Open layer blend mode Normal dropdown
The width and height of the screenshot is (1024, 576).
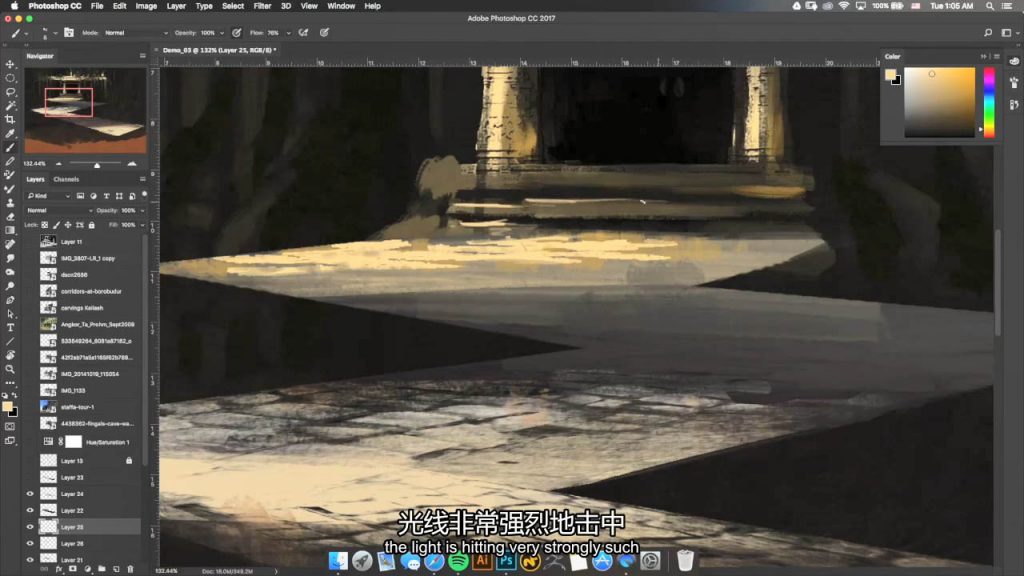(x=59, y=210)
